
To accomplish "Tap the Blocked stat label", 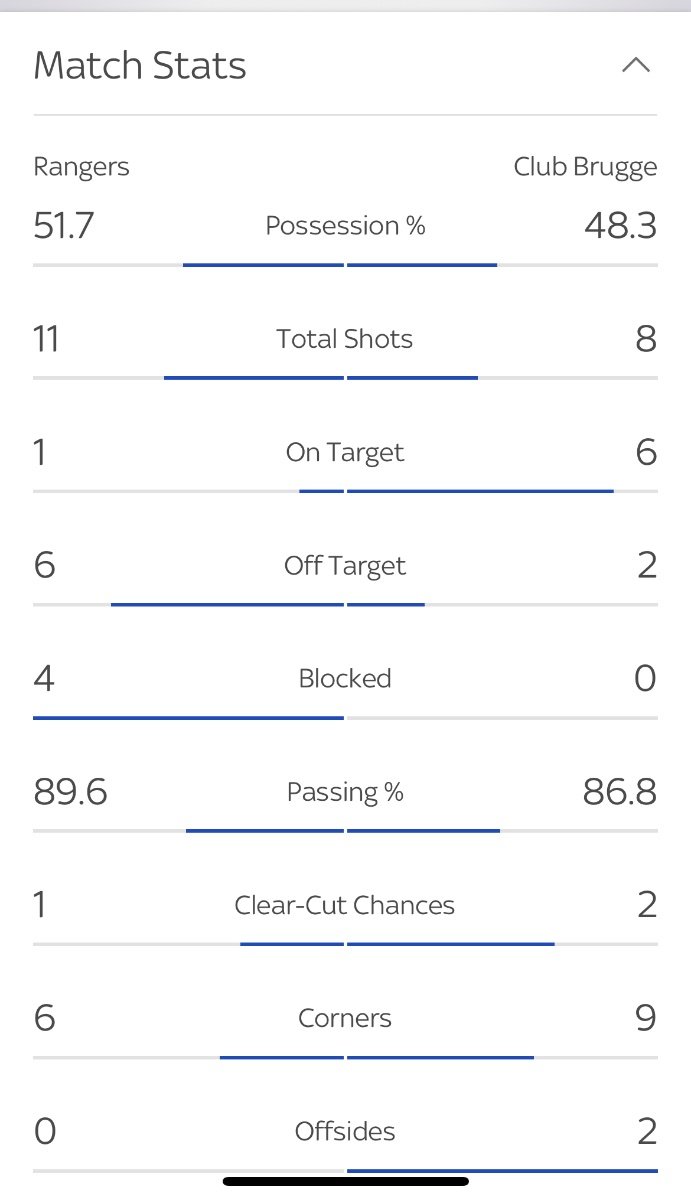I will [345, 679].
